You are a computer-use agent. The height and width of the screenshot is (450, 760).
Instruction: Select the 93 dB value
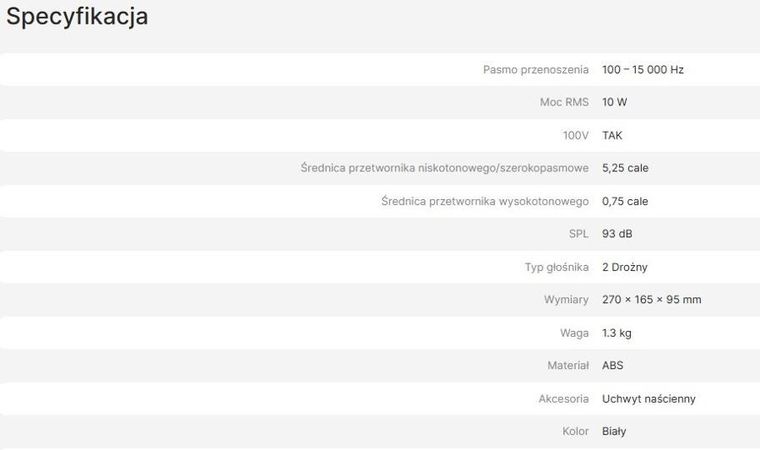(617, 234)
